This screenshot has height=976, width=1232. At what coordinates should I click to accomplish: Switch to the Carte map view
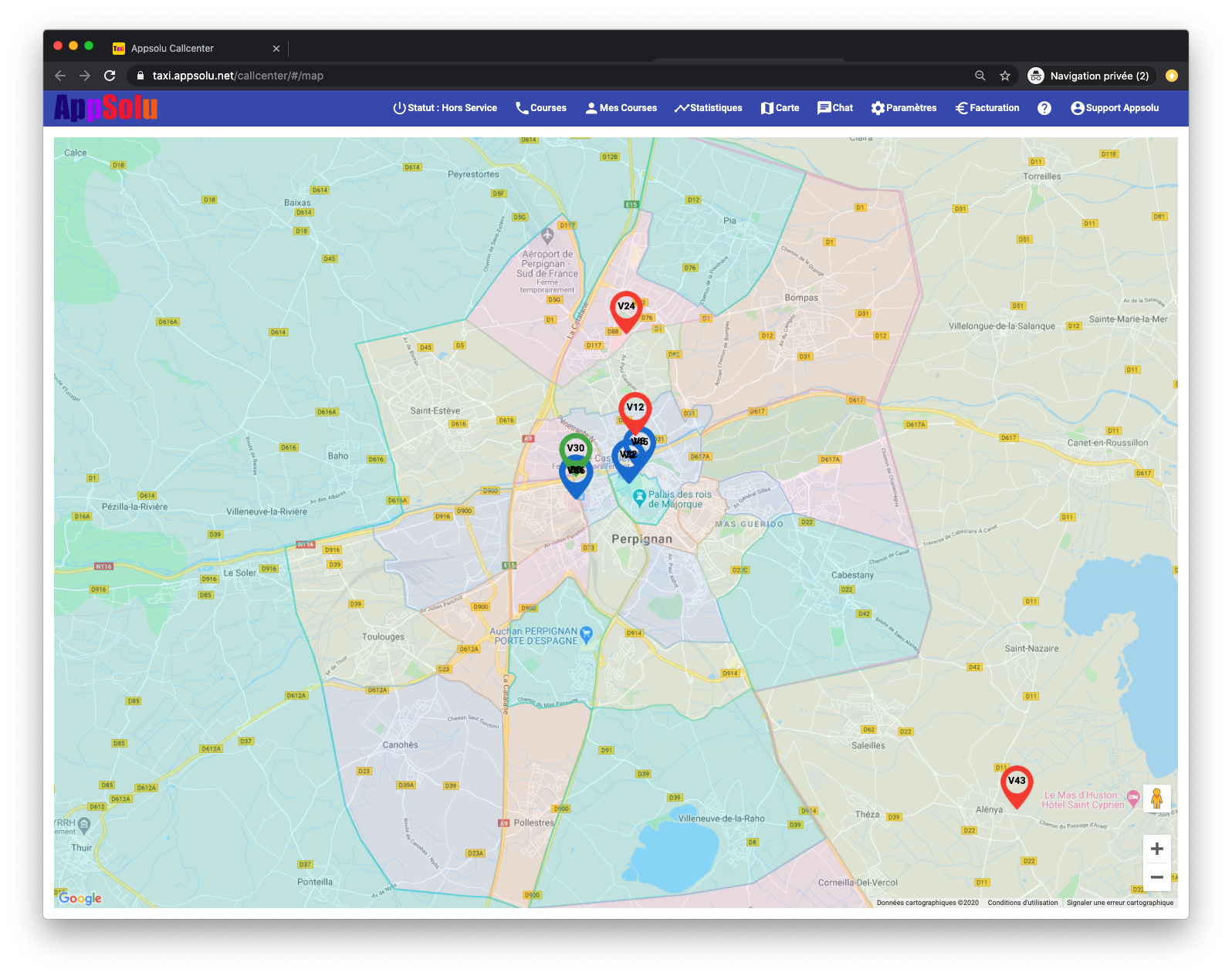tap(780, 108)
